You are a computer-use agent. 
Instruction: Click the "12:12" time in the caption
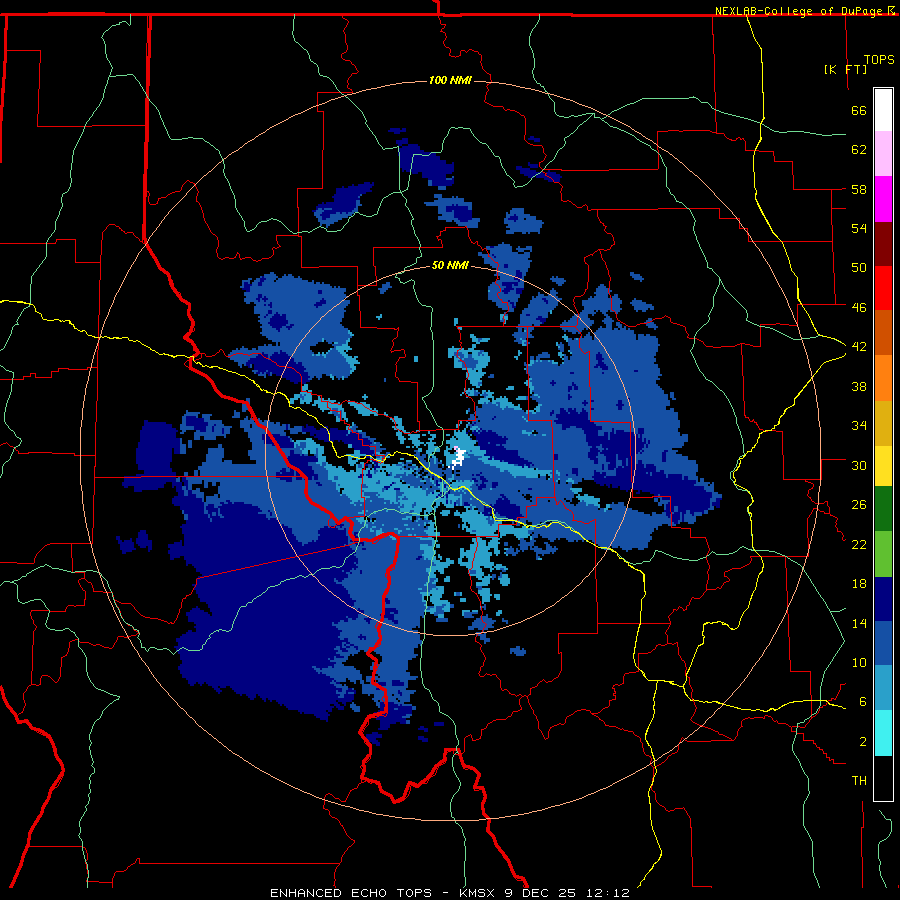(x=607, y=893)
